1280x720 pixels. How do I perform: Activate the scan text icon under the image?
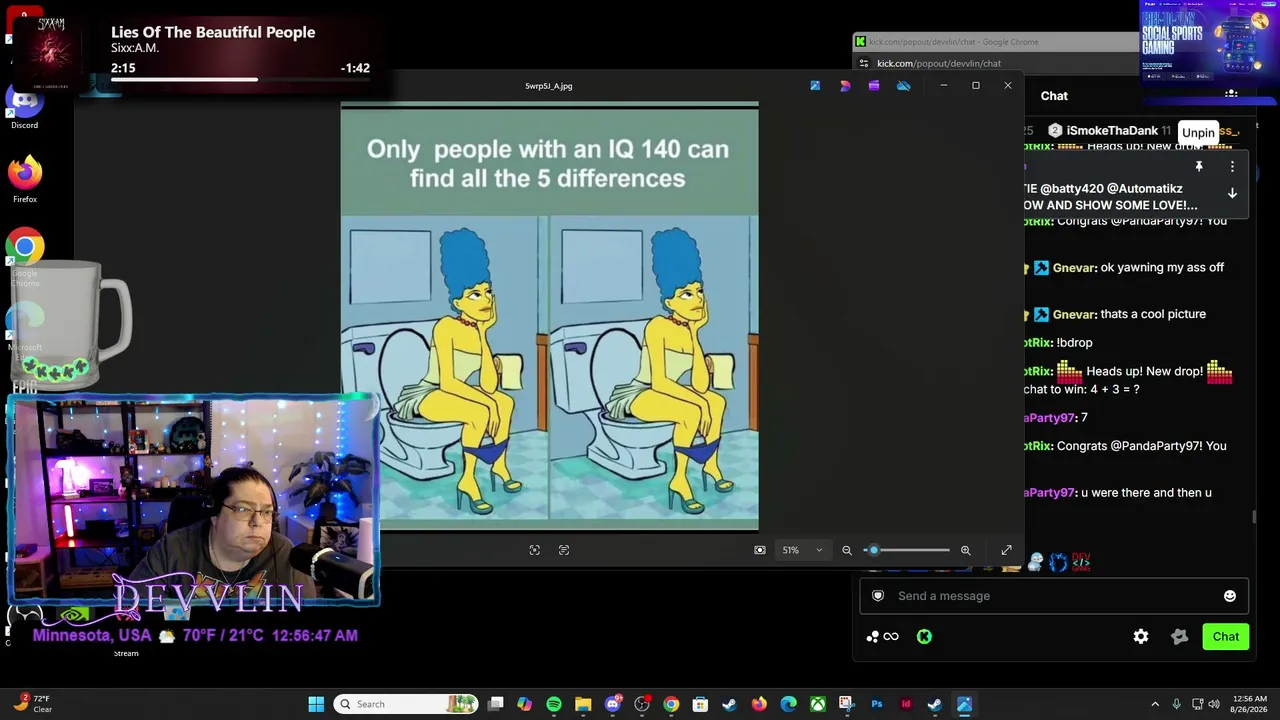point(564,550)
